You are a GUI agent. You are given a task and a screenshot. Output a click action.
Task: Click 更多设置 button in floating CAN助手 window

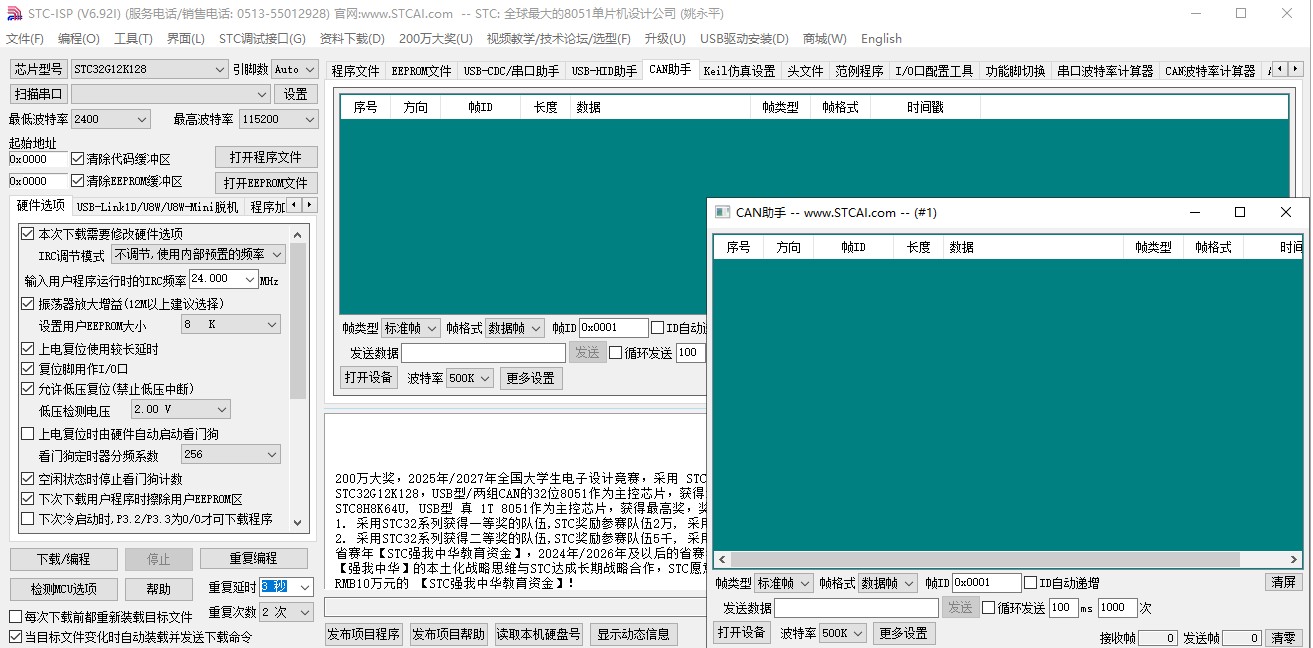coord(904,633)
